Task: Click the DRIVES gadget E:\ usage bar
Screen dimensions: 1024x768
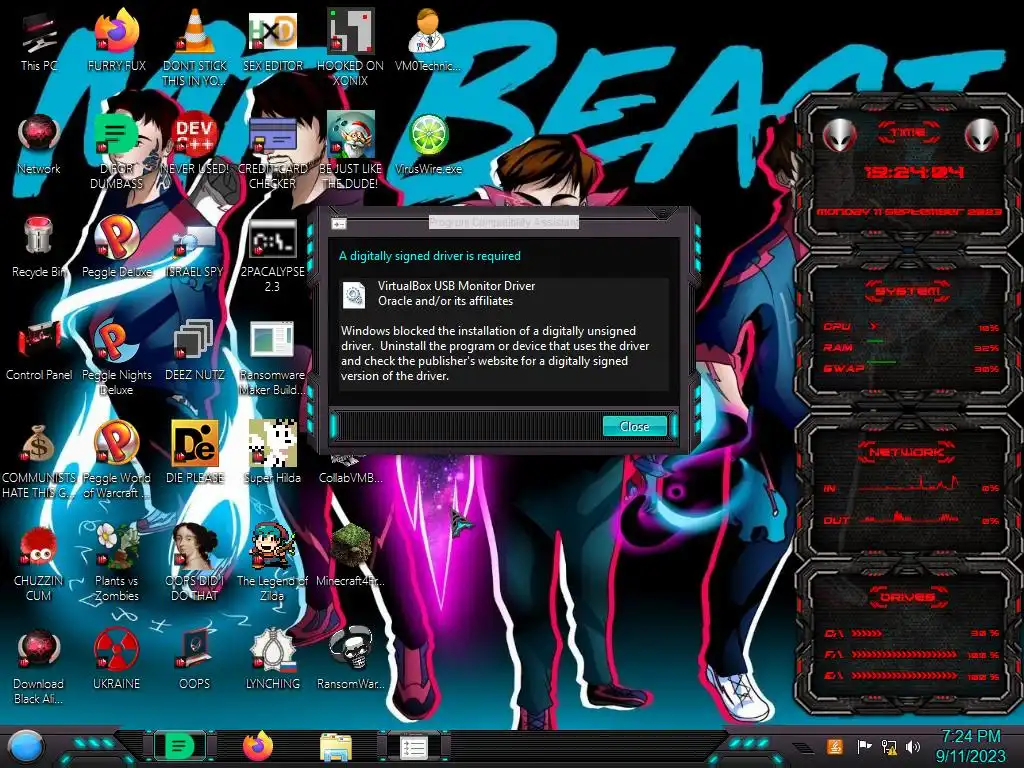Action: (x=904, y=676)
